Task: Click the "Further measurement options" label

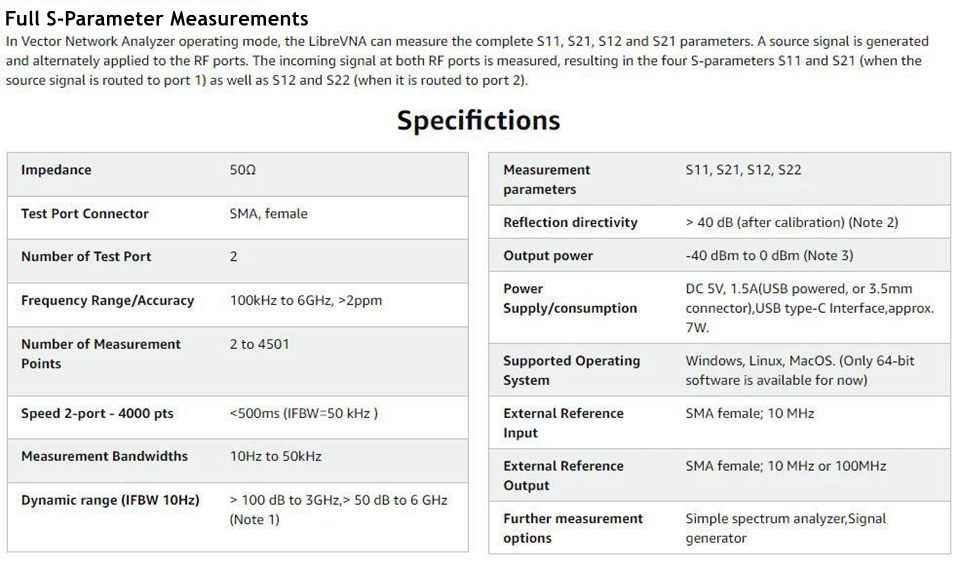Action: [573, 528]
